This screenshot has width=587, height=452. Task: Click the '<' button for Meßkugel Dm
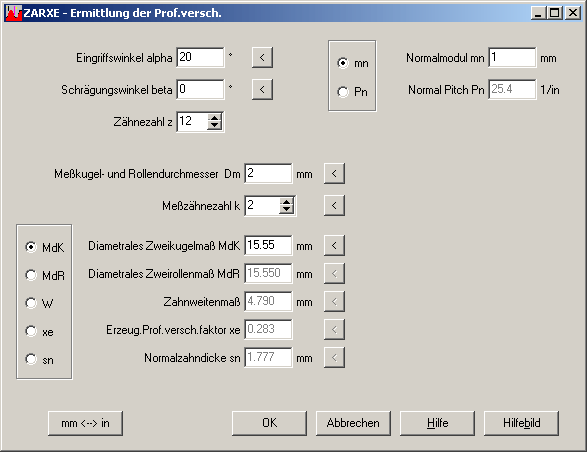[334, 173]
